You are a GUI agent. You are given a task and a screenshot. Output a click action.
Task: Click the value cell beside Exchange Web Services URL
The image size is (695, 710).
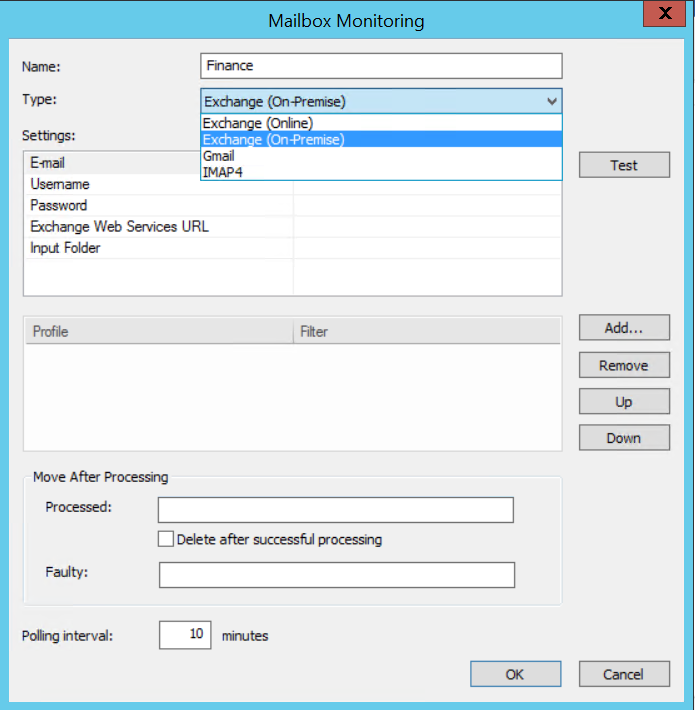coord(427,226)
